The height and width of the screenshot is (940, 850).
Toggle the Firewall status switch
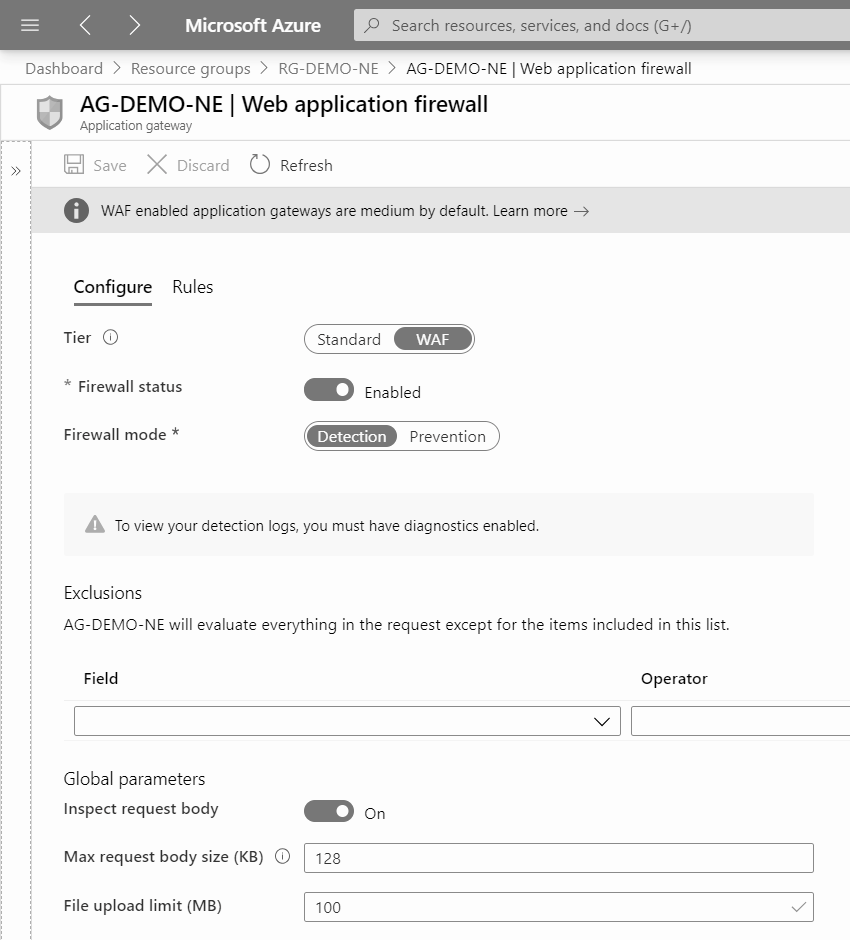click(x=329, y=390)
